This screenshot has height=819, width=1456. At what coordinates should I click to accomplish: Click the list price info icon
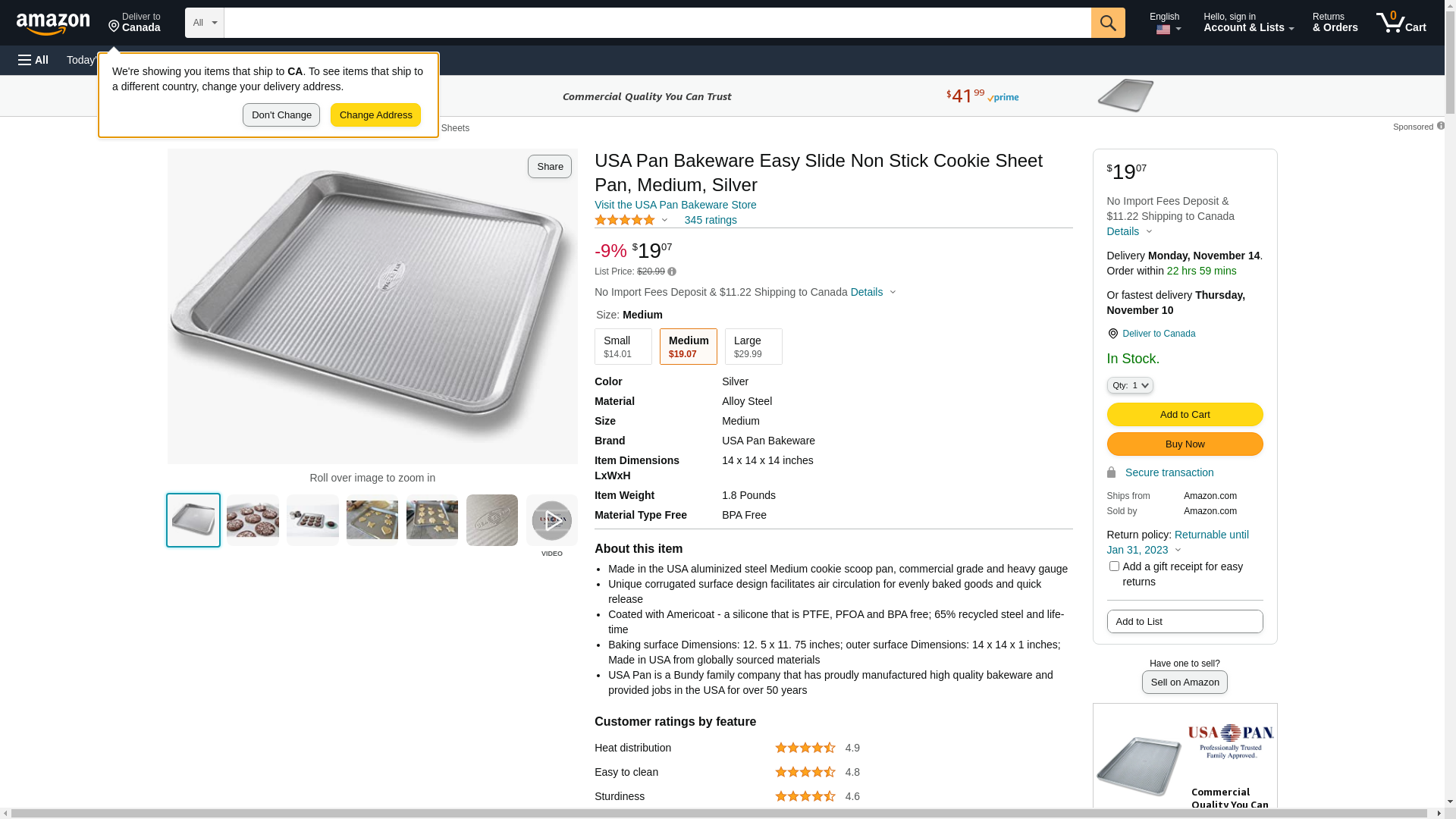672,271
